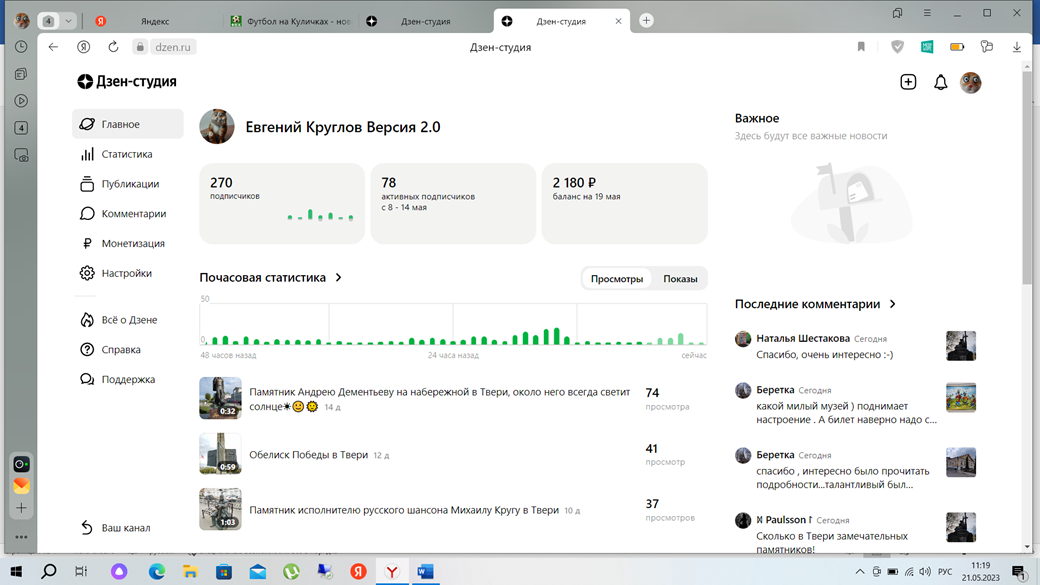Expand the tab group dropdown arrow

pos(68,21)
